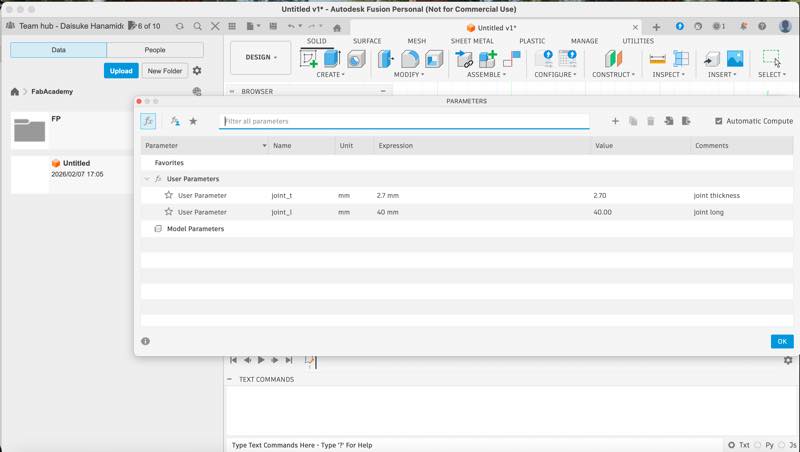Click the Insert Canvas image icon
The width and height of the screenshot is (800, 452).
(735, 59)
